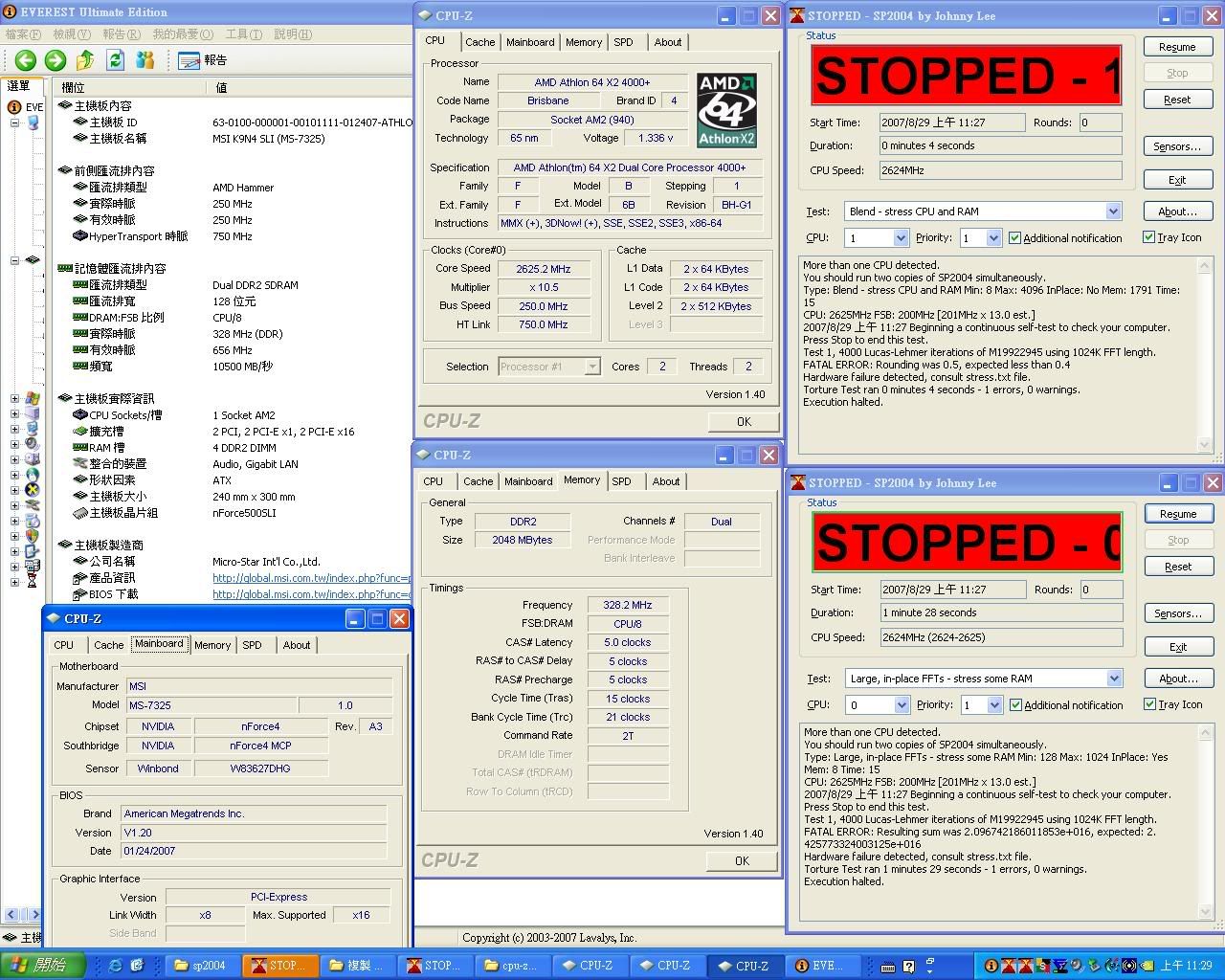The width and height of the screenshot is (1225, 980).
Task: Expand the Windows logo node in the EVEREST tree
Action: coord(14,398)
